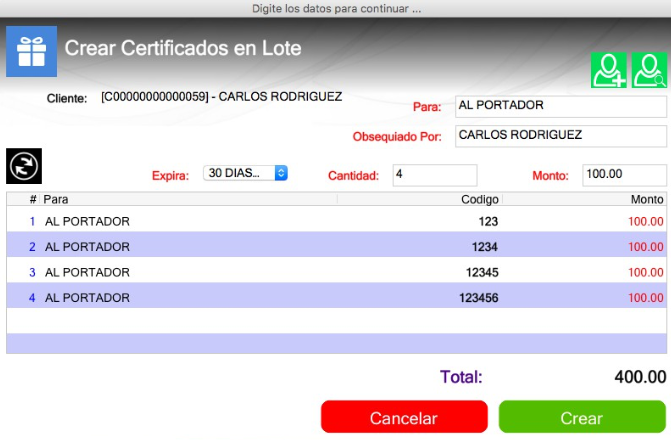The height and width of the screenshot is (440, 671).
Task: Click the Codigo column header
Action: pos(420,199)
